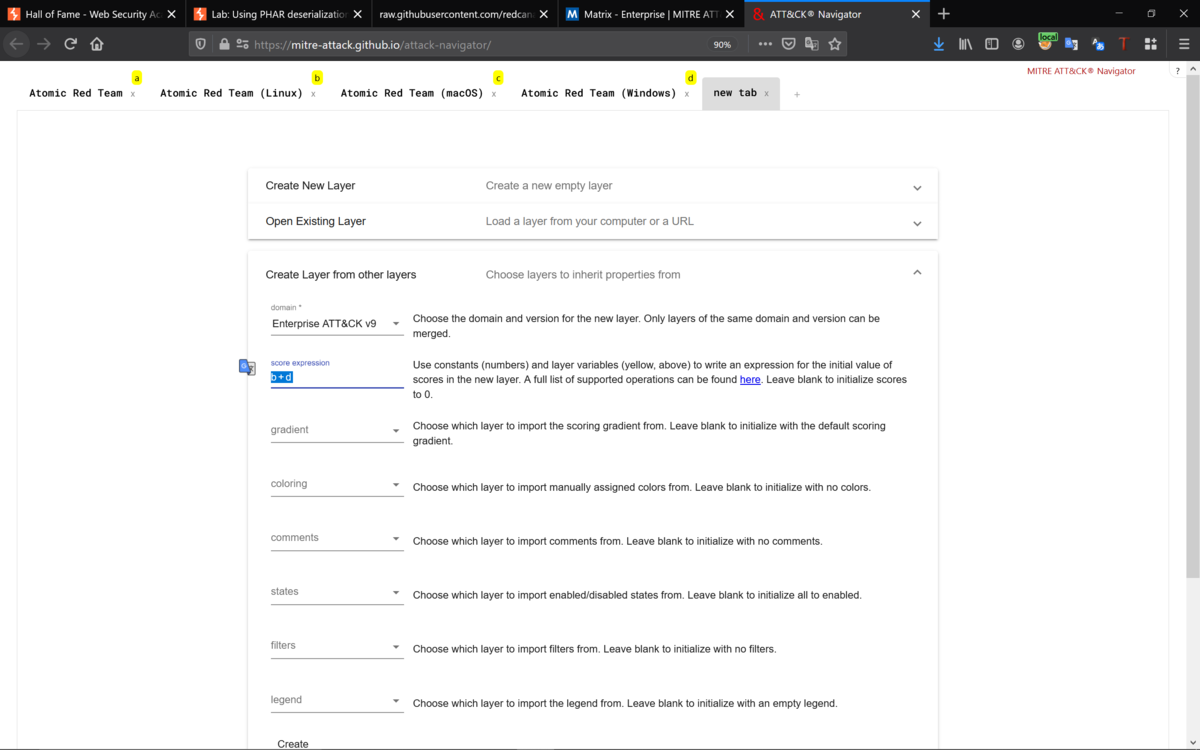Switch to Matrix Enterprise MITRE tab
Screen dimensions: 1200x750
tap(651, 14)
